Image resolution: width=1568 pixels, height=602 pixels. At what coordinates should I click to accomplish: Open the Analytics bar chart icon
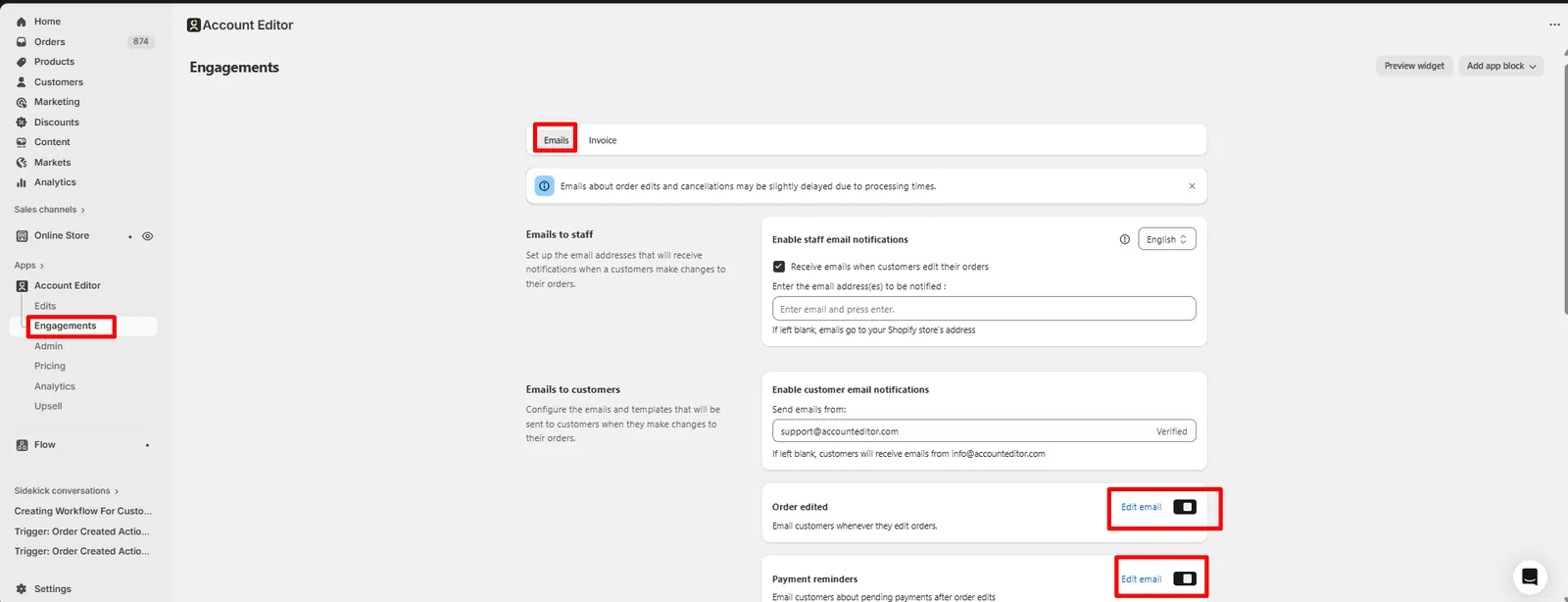tap(22, 182)
